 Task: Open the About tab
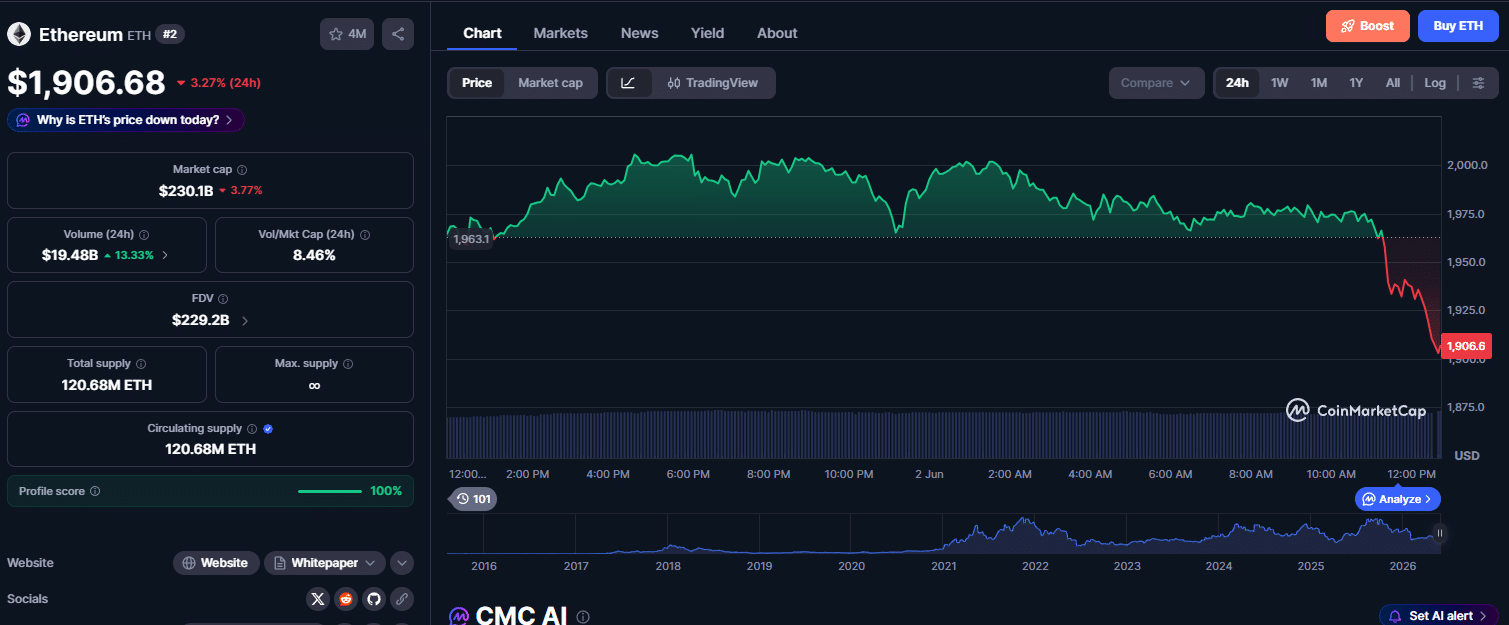pos(777,33)
